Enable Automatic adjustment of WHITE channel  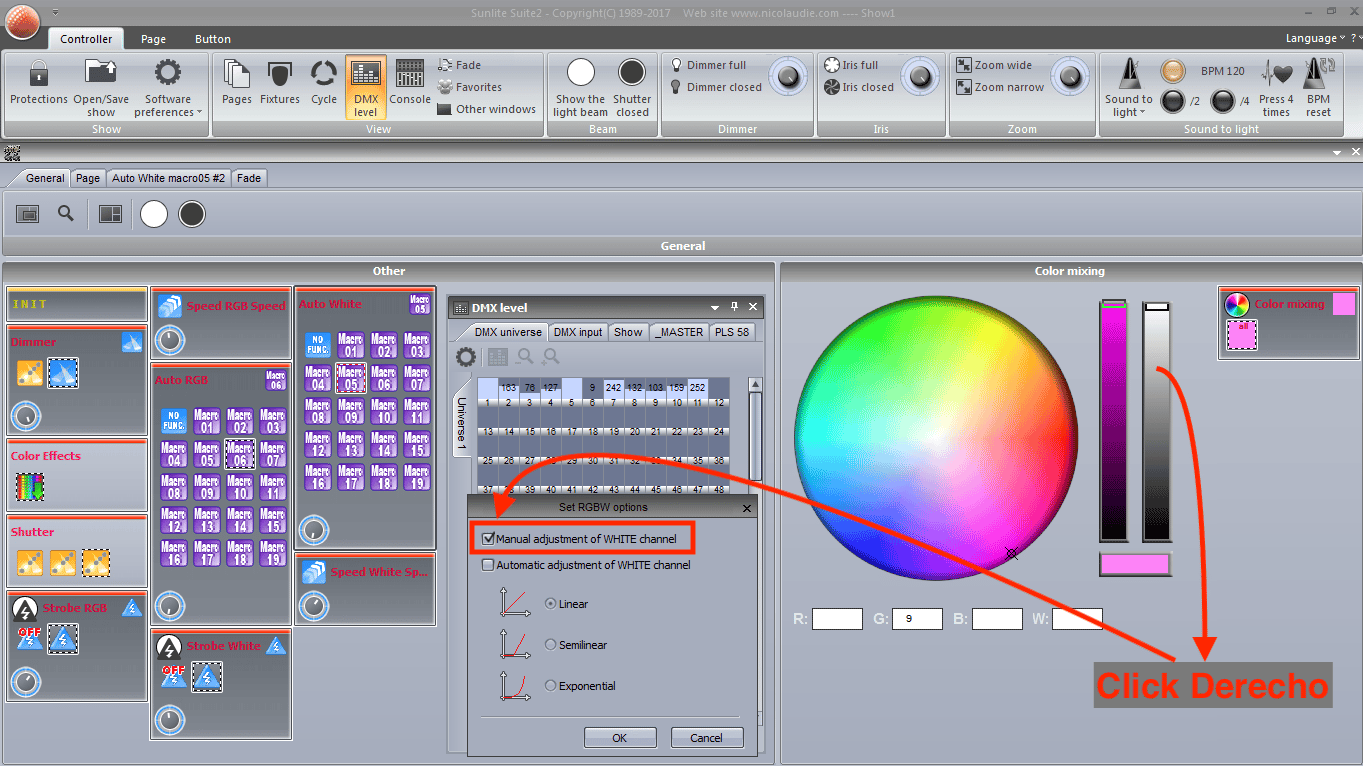(x=489, y=565)
